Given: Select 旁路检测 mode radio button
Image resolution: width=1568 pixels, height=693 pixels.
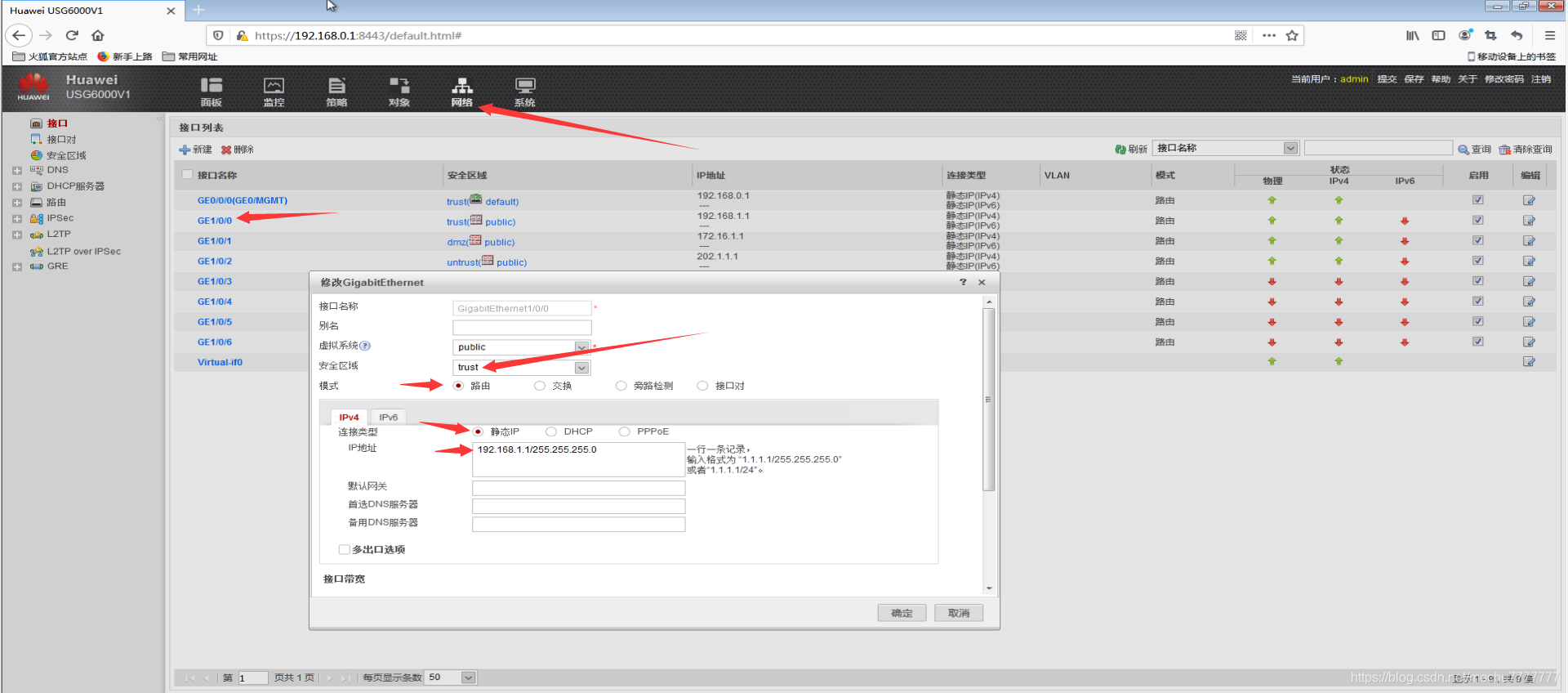Looking at the screenshot, I should (621, 386).
